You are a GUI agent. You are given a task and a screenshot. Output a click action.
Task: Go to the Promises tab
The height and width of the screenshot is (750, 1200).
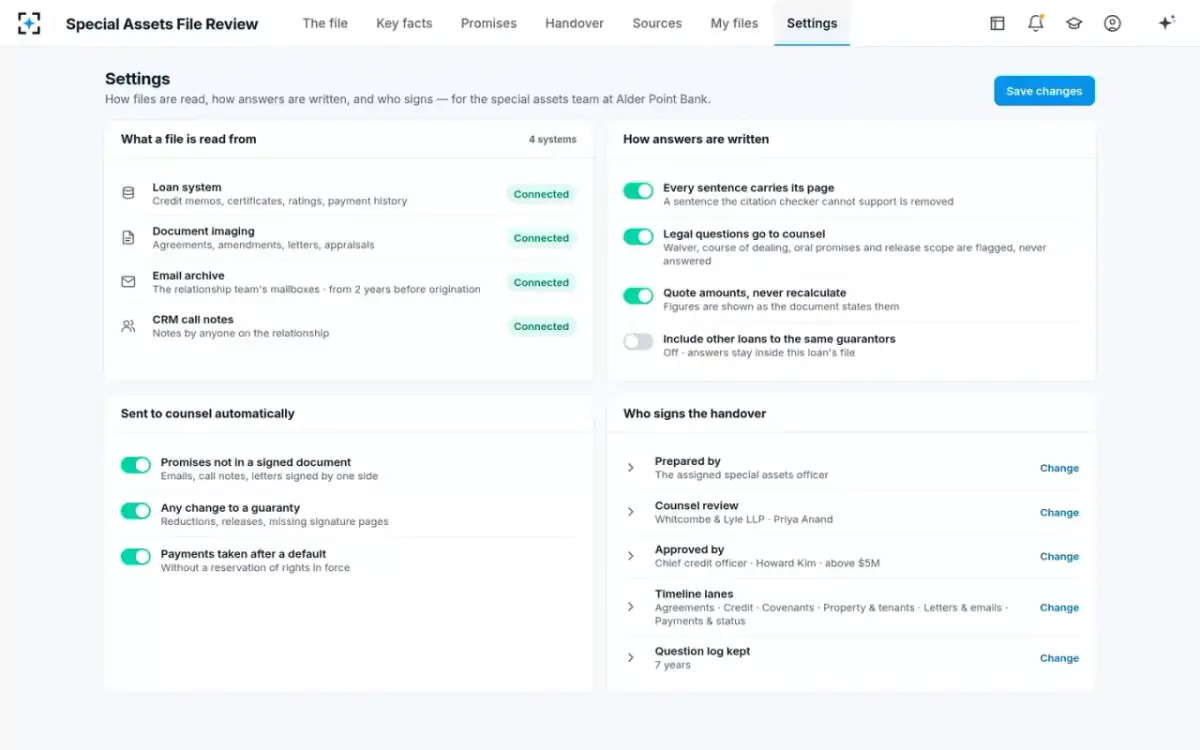tap(489, 23)
